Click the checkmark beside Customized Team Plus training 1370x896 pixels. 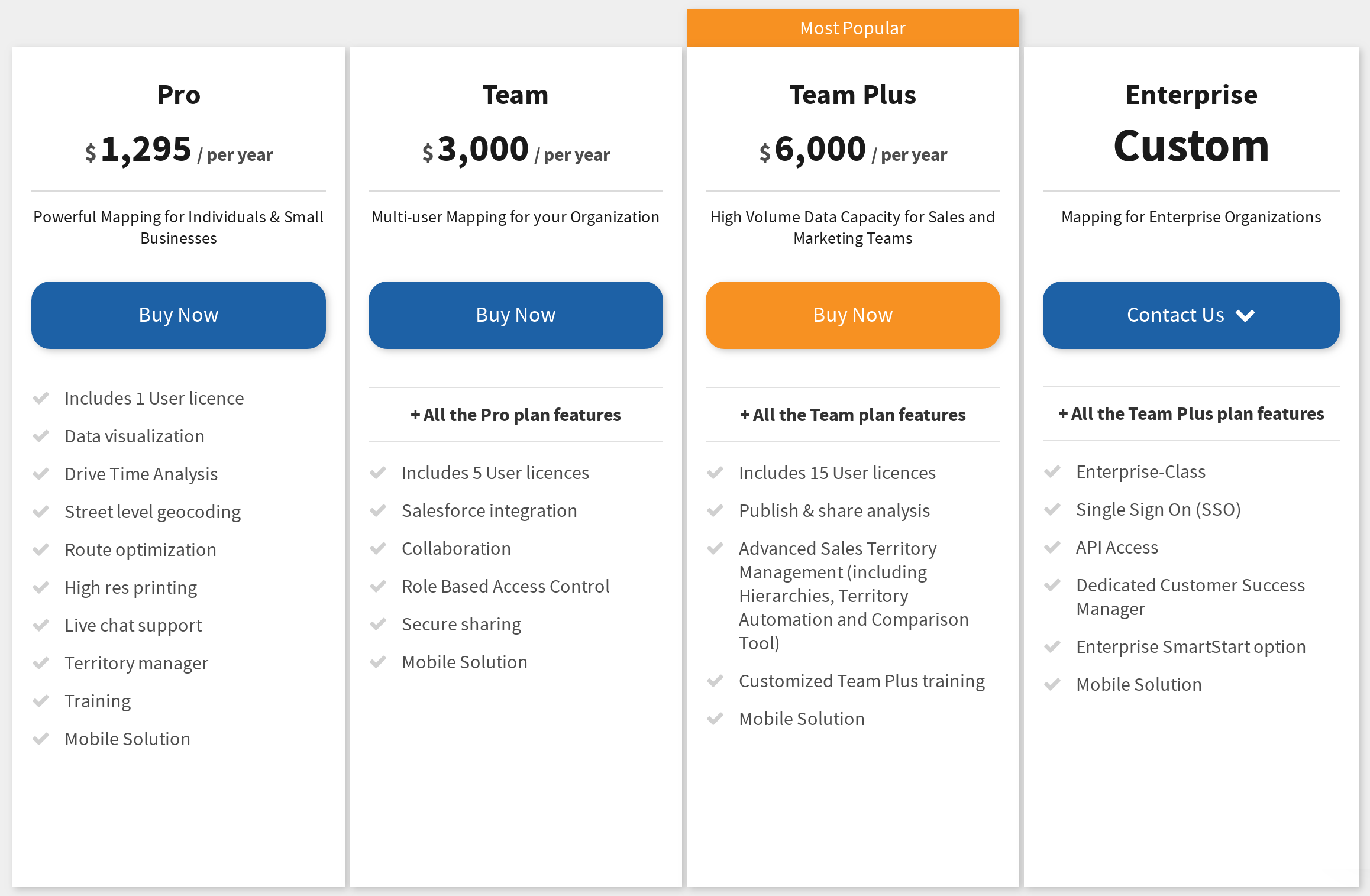pos(716,681)
